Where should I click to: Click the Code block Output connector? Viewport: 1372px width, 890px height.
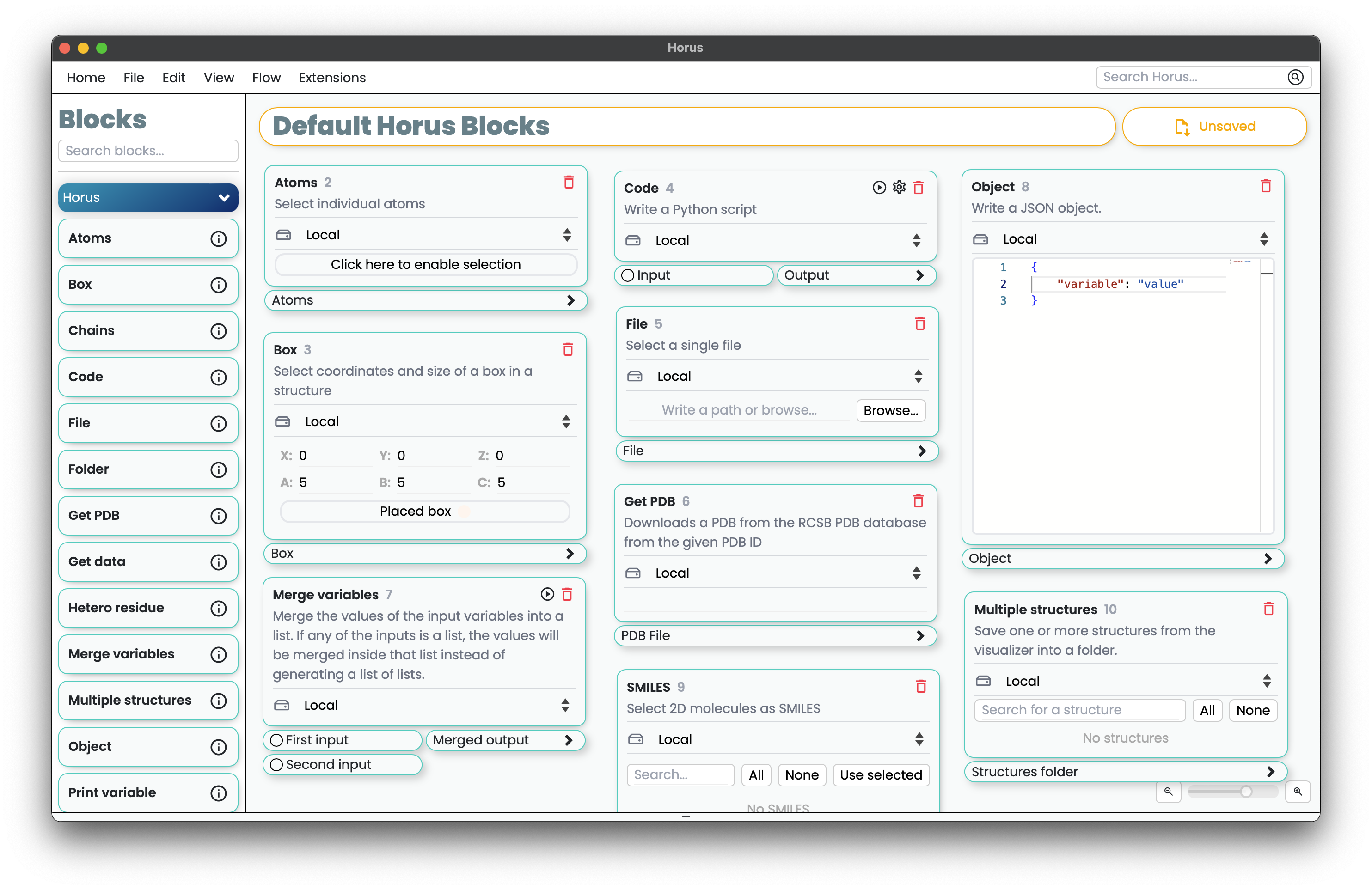856,275
